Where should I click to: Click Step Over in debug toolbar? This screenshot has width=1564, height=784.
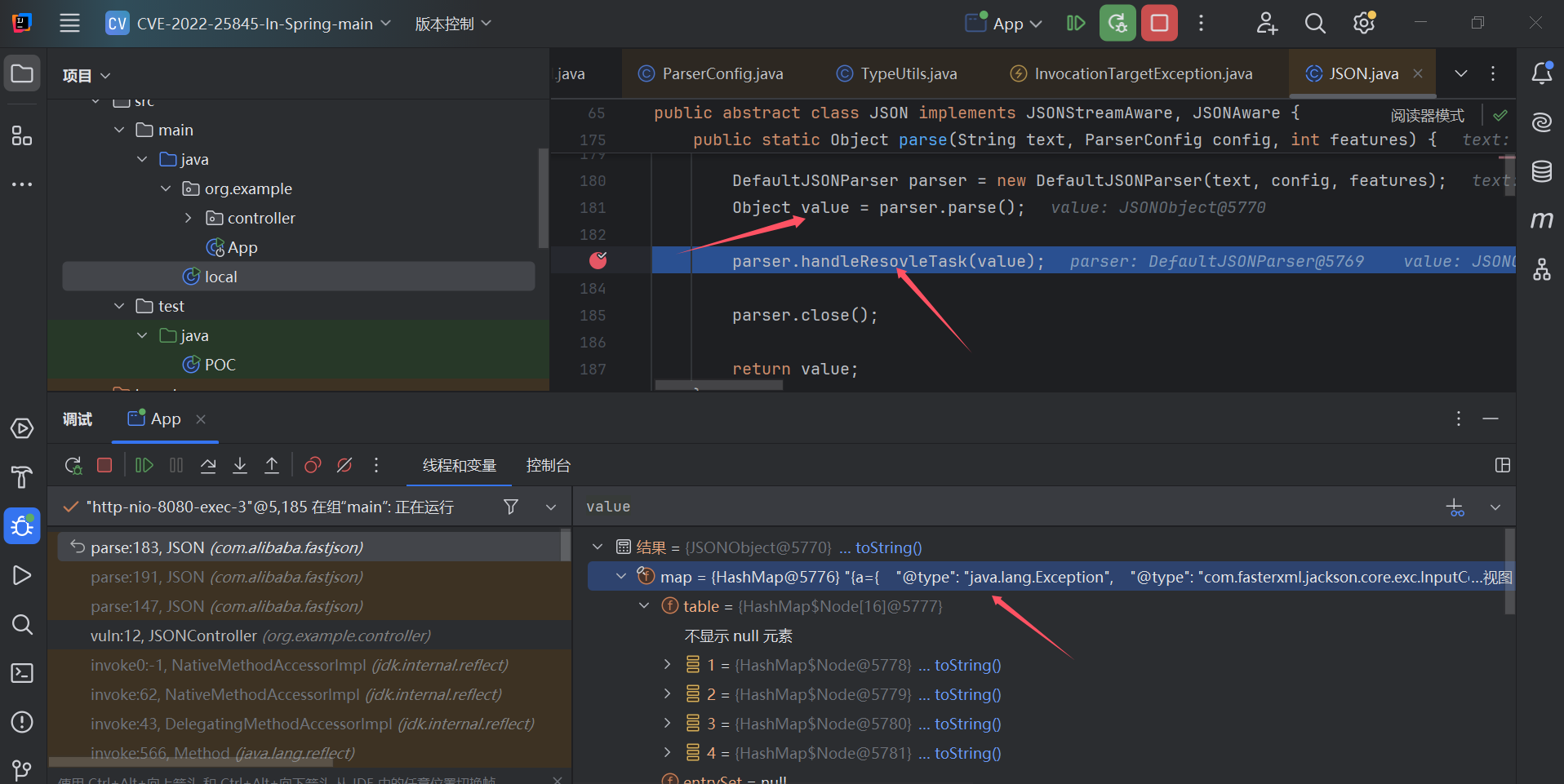208,465
